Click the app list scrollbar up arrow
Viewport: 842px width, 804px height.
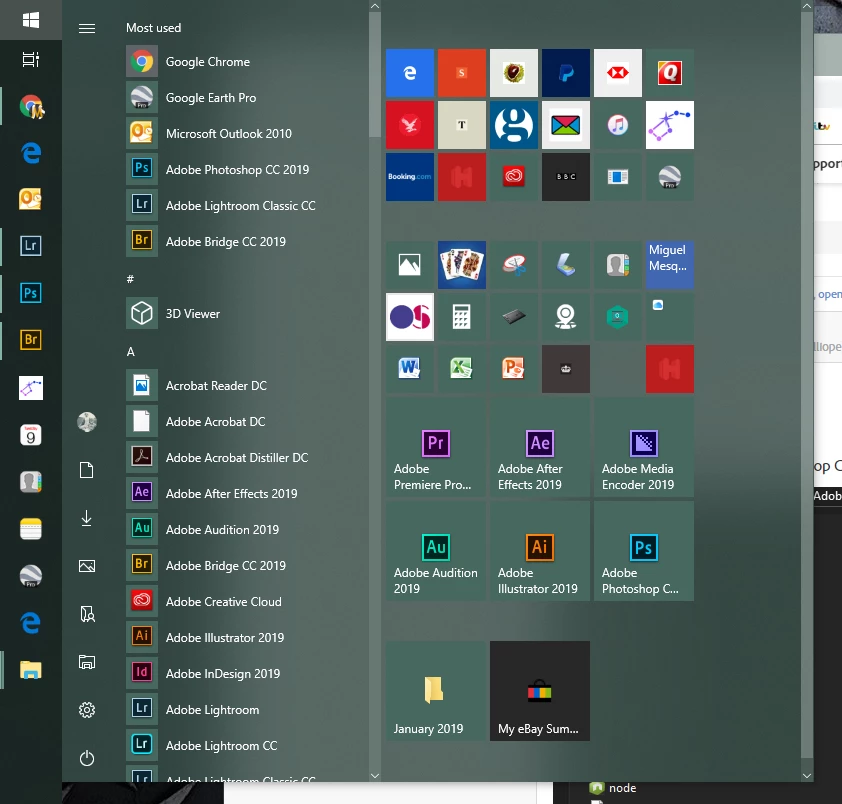(x=375, y=6)
